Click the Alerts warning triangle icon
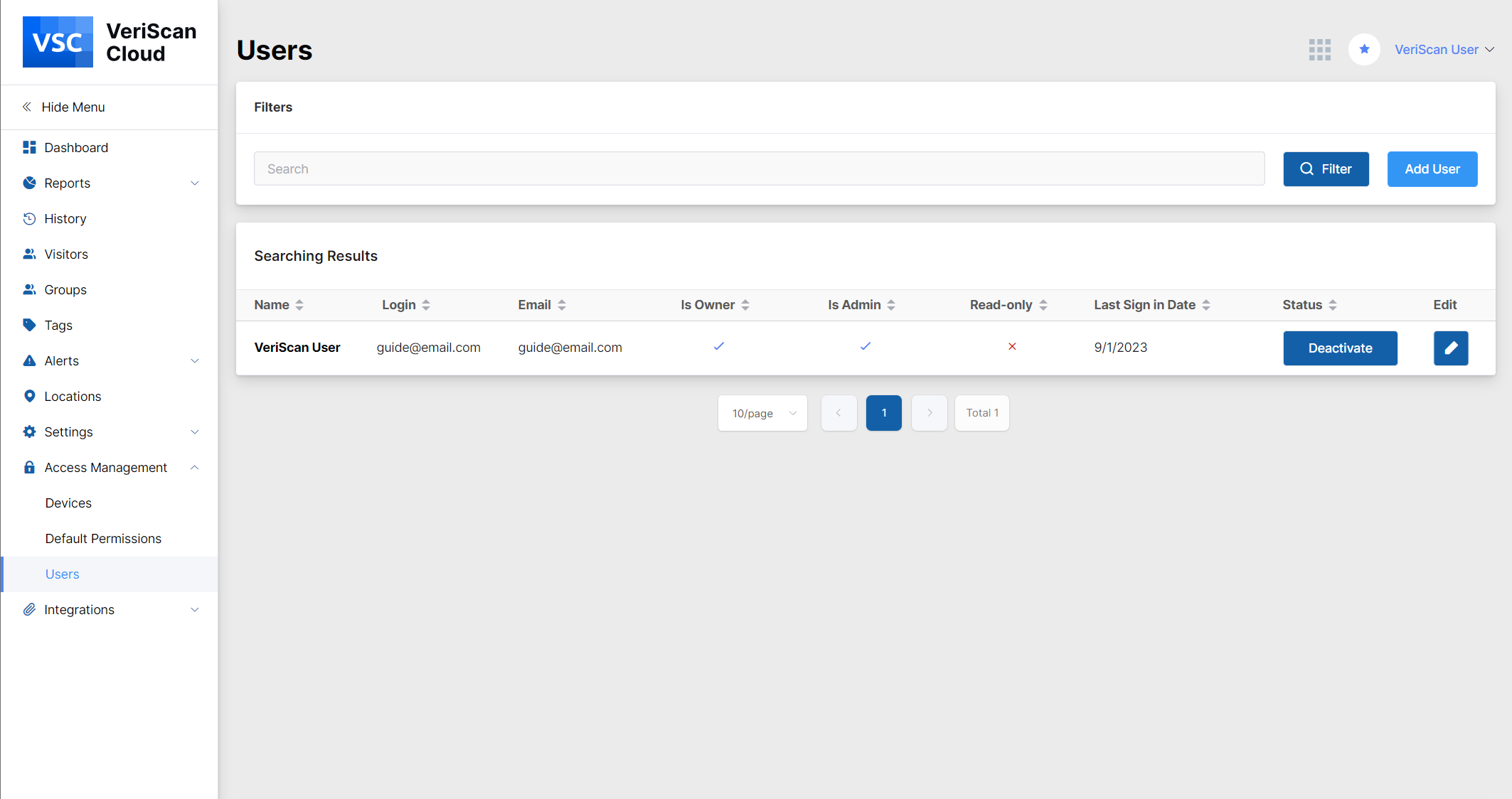 pos(29,360)
